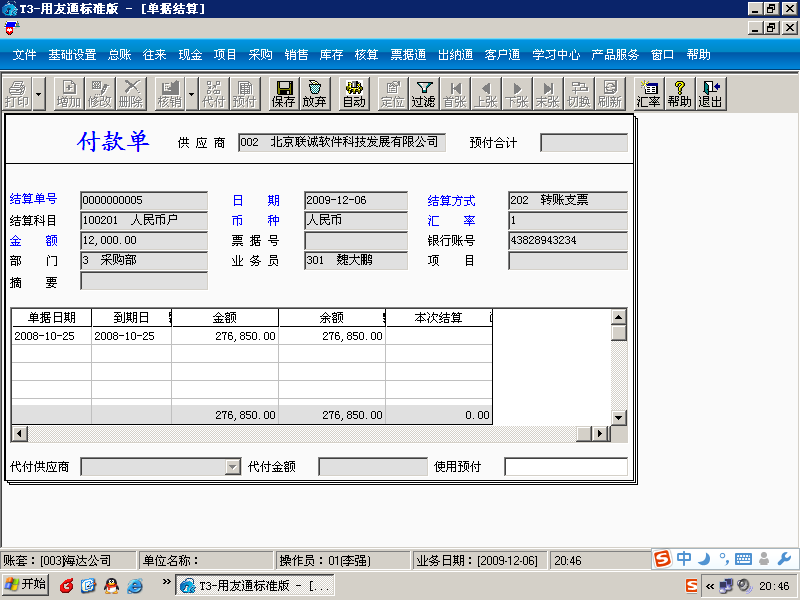
Task: Open the 汇率 (Exchange rate) tool
Action: [x=648, y=93]
